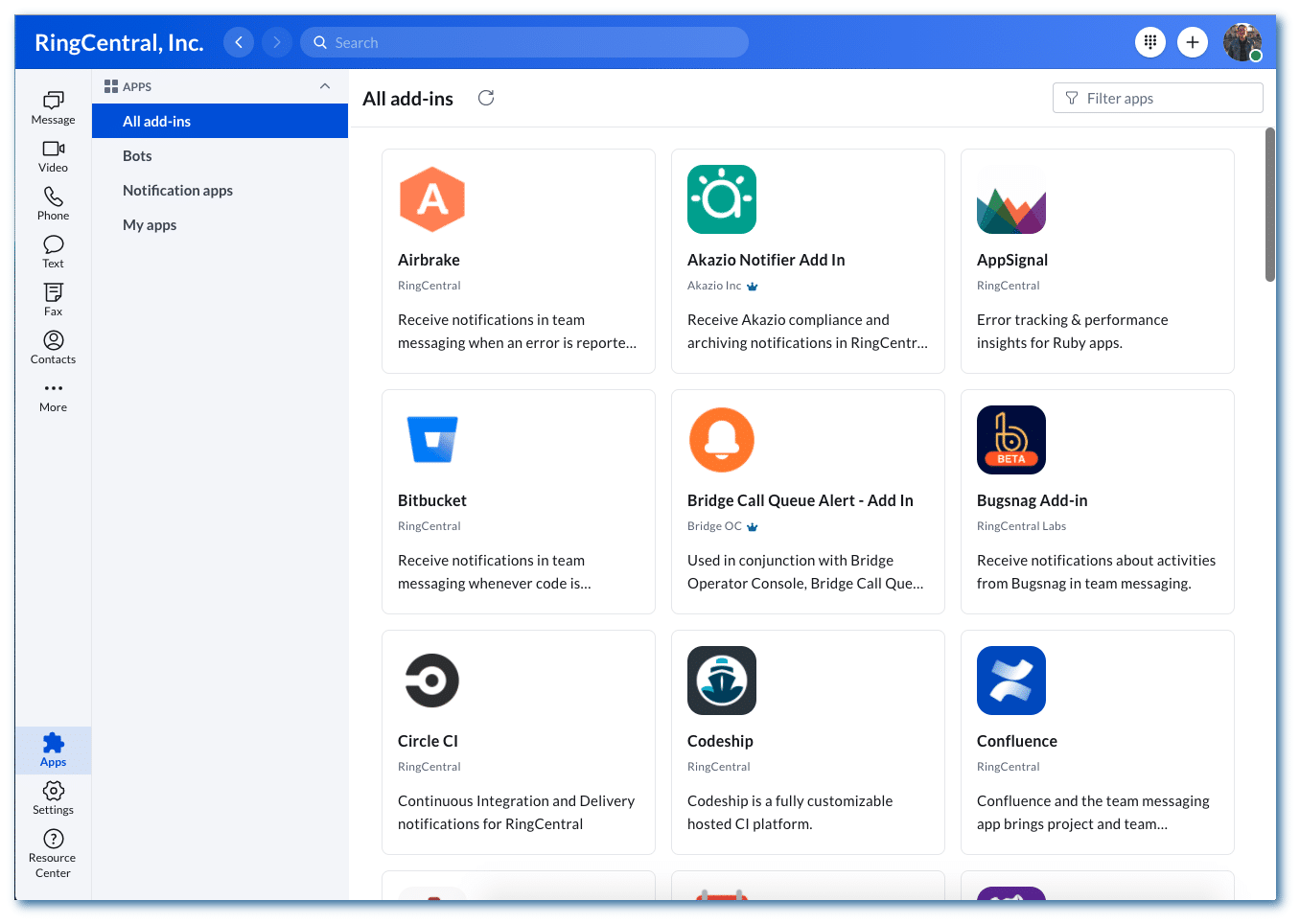Click the add-ins list vertical scrollbar

[x=1270, y=204]
